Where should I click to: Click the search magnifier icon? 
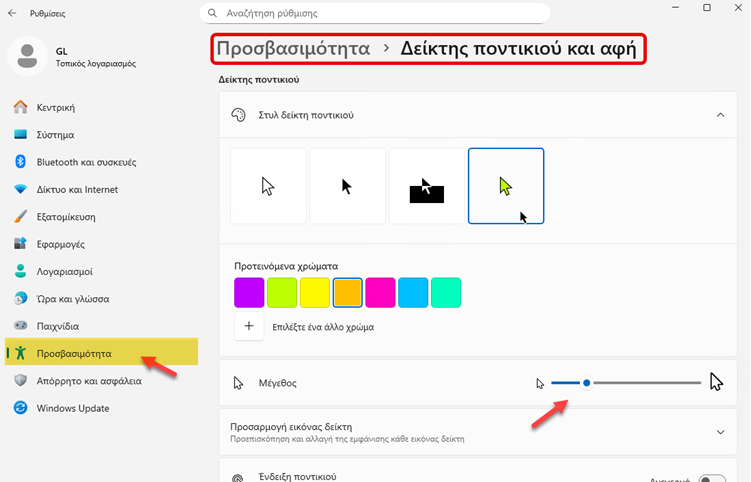tap(211, 13)
